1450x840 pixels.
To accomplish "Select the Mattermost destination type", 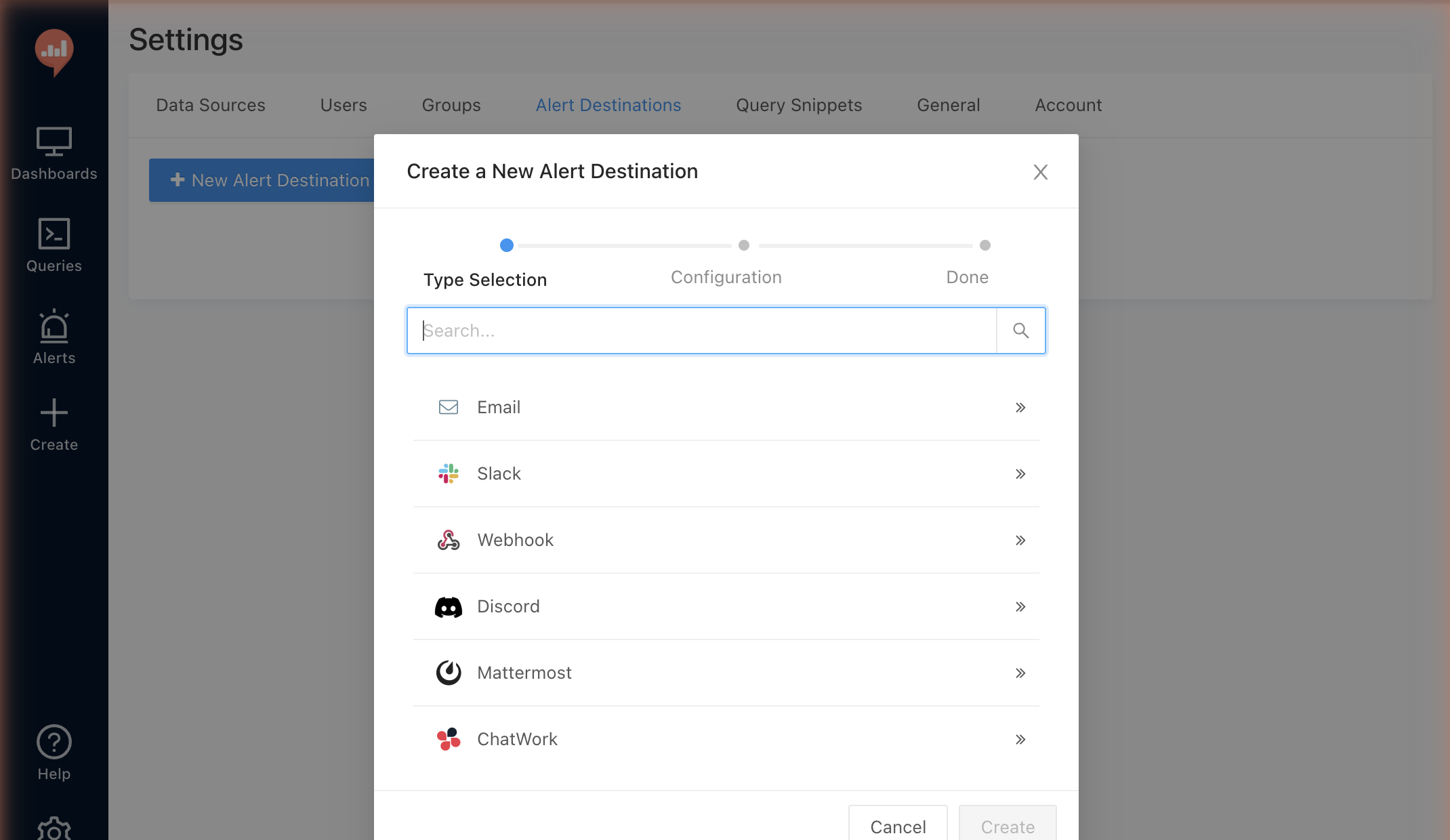I will pos(726,673).
